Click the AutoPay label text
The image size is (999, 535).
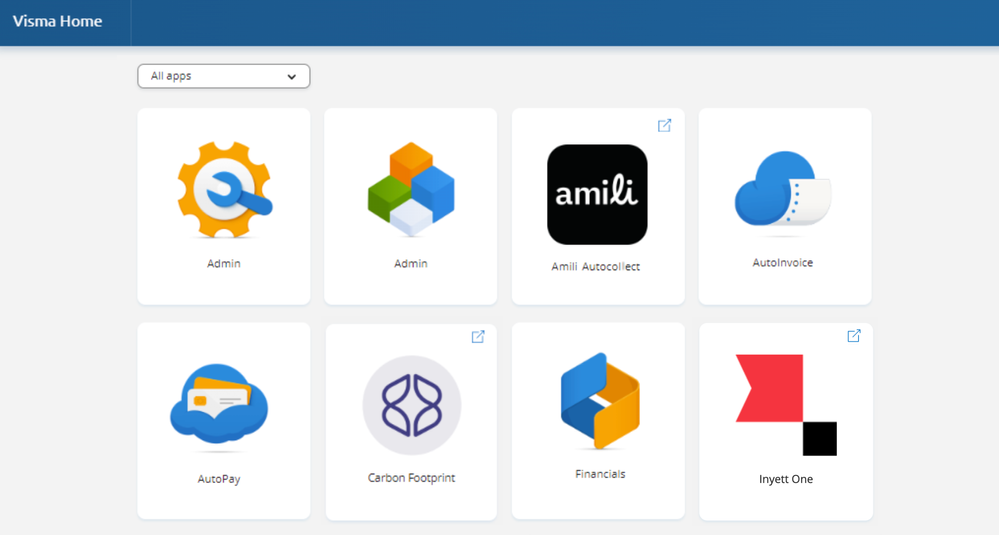[219, 479]
